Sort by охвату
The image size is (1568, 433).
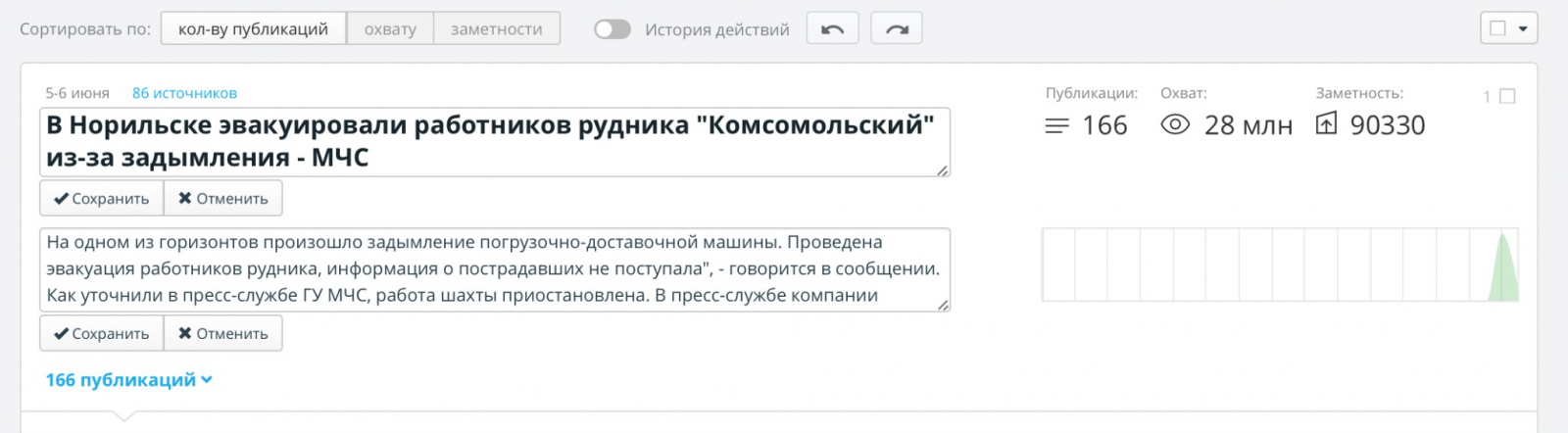pos(390,29)
